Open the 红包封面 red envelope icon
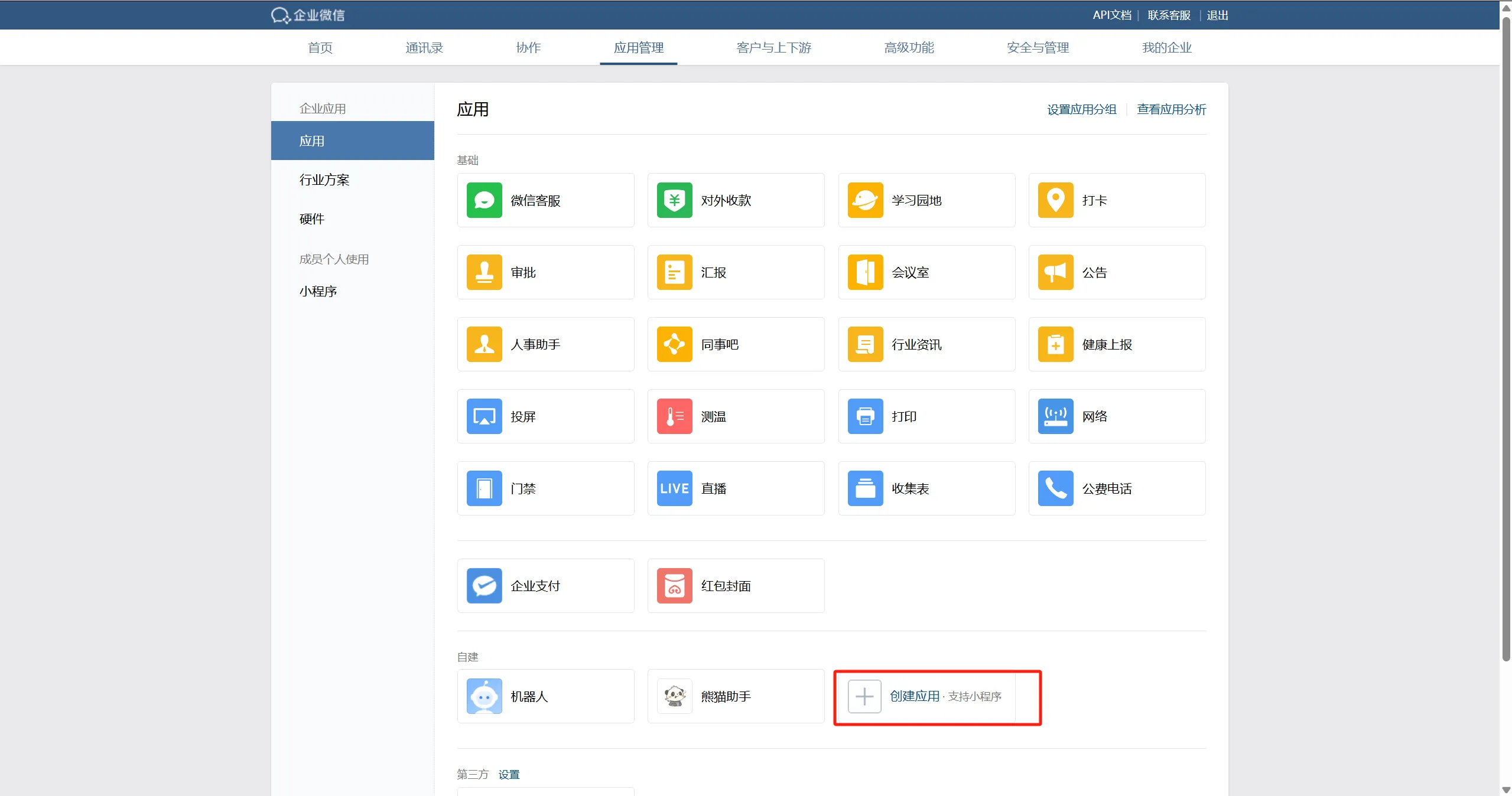1512x796 pixels. pyautogui.click(x=674, y=586)
